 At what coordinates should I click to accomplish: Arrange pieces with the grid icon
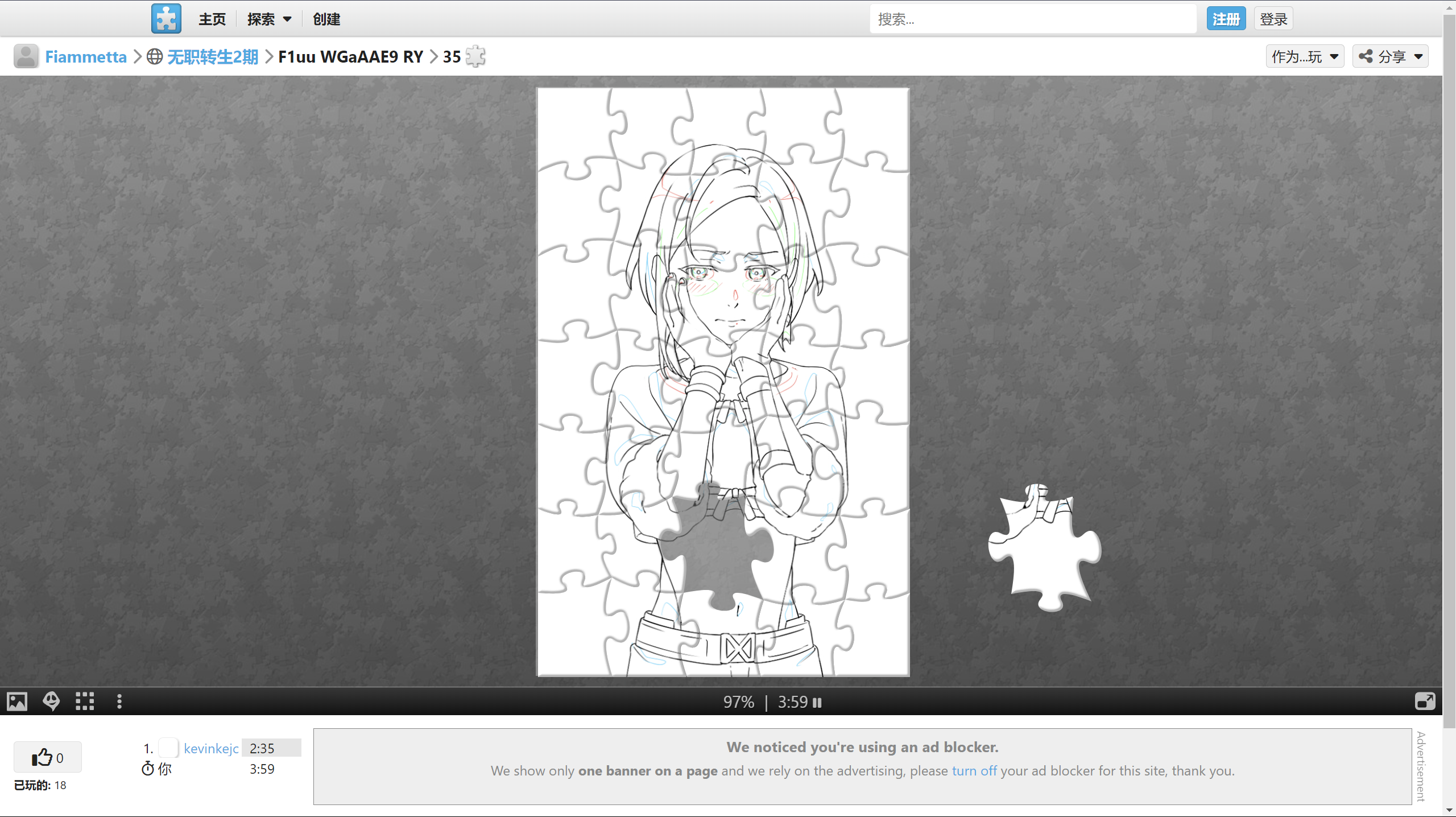pos(85,701)
